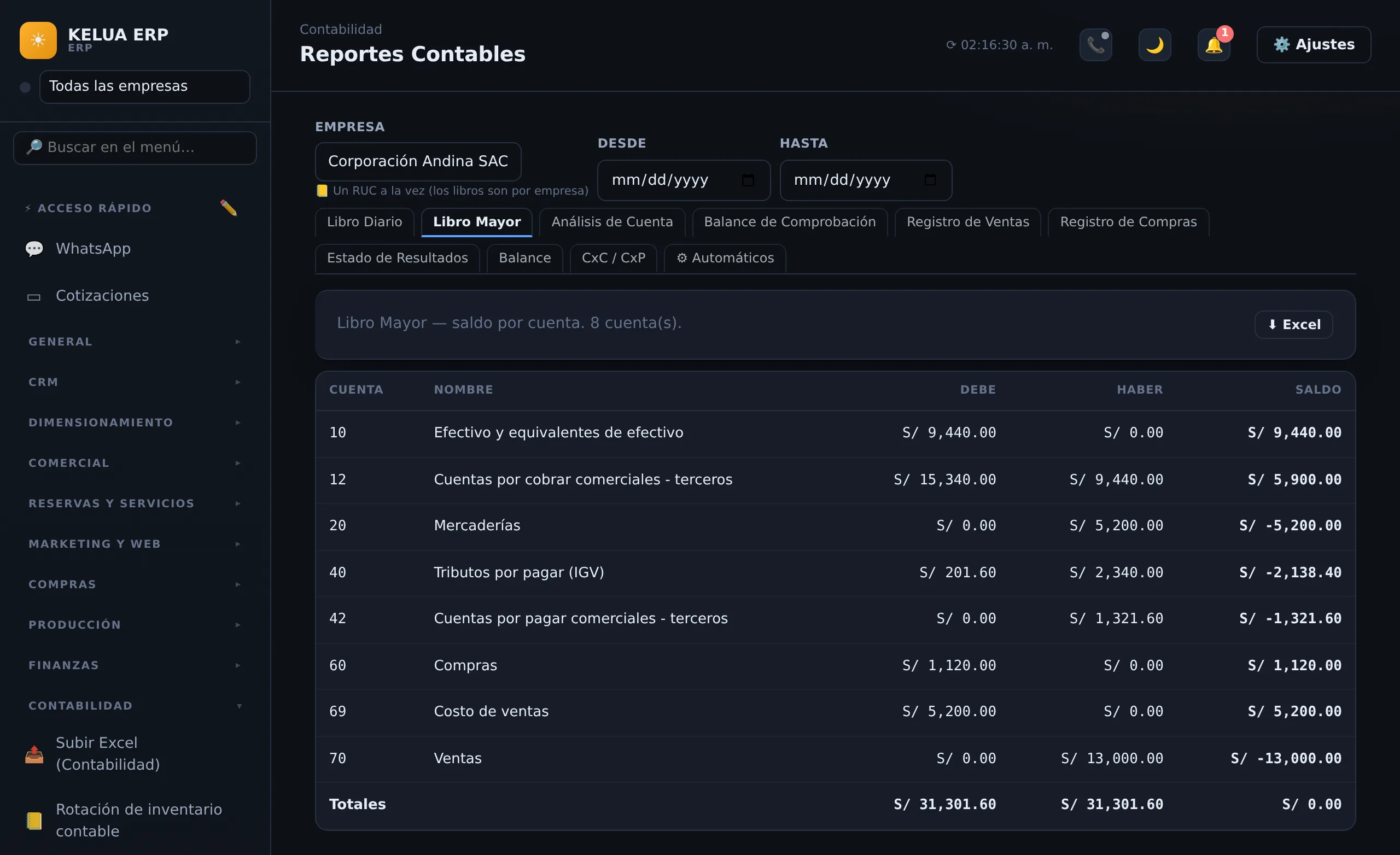This screenshot has height=855, width=1400.
Task: Expand RESERVAS Y SERVICIOS section
Action: [135, 503]
